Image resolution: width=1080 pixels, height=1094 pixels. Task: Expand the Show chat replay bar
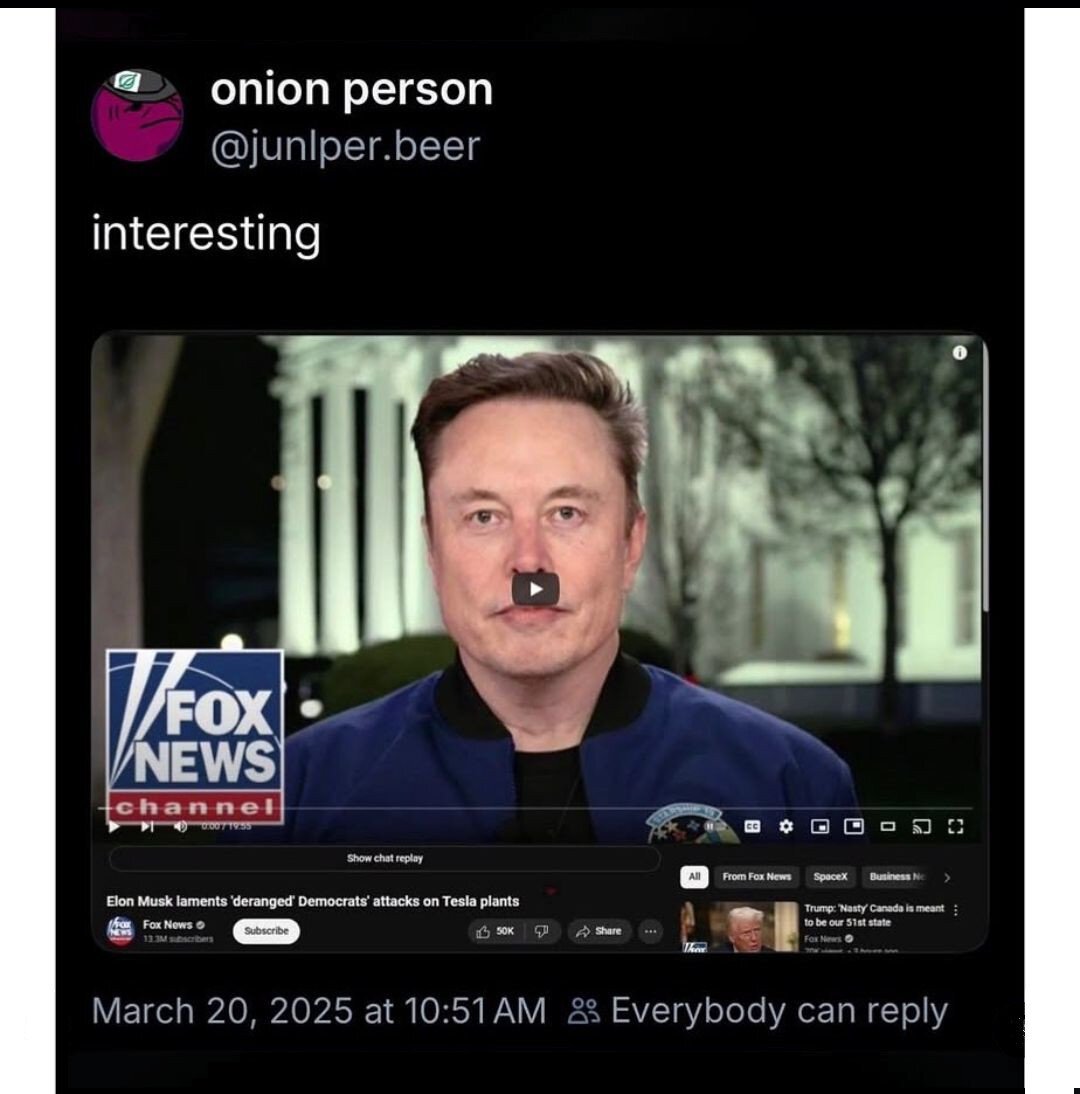point(384,858)
